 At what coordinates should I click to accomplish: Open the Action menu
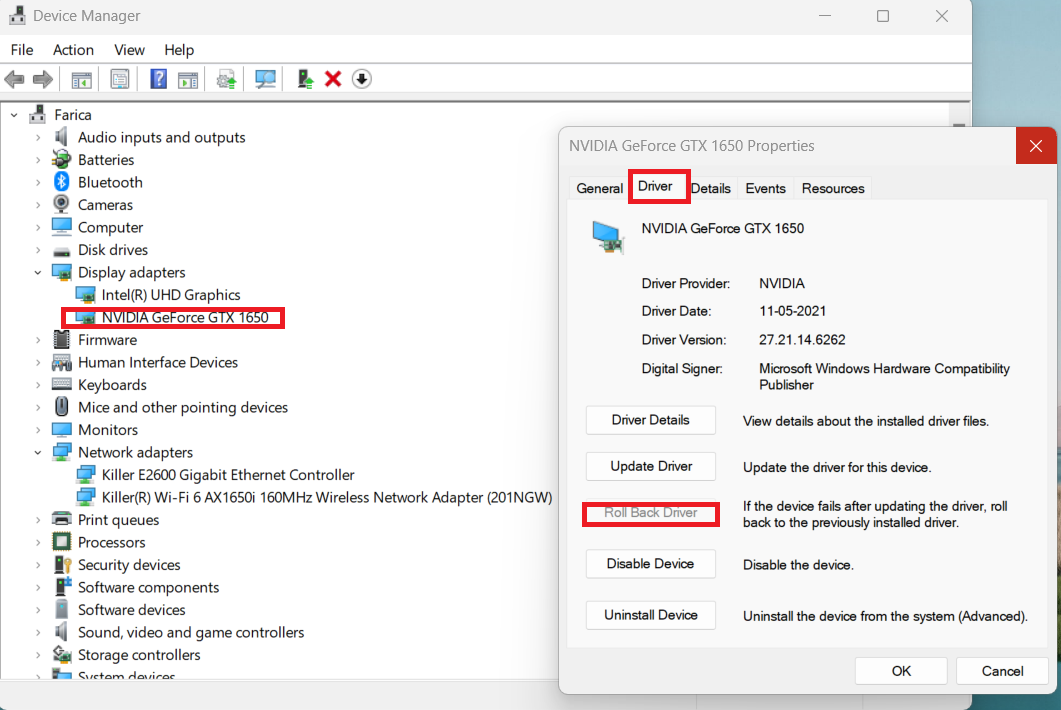pos(73,50)
